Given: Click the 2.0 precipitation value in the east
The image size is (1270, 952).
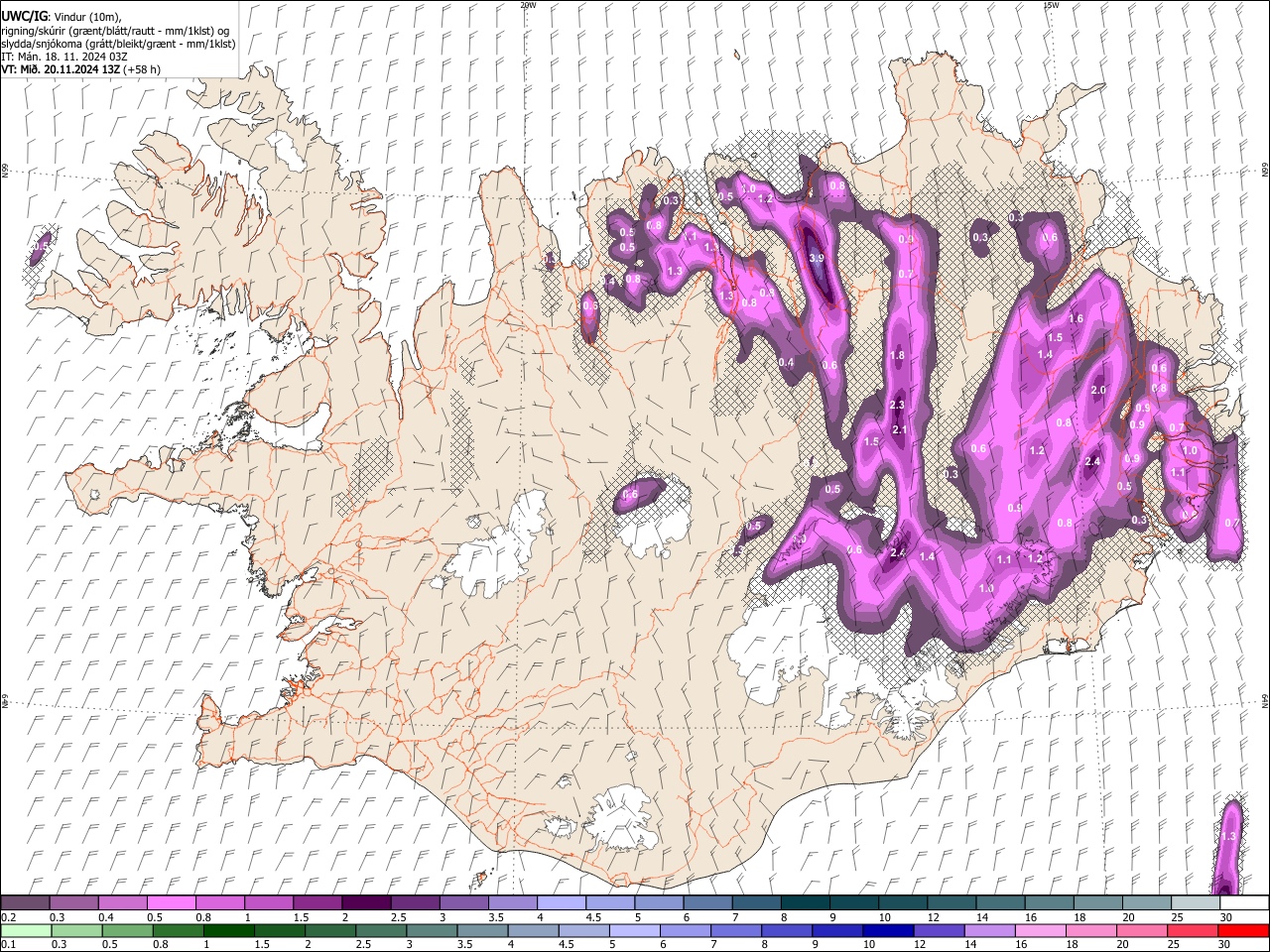Looking at the screenshot, I should (x=1097, y=391).
